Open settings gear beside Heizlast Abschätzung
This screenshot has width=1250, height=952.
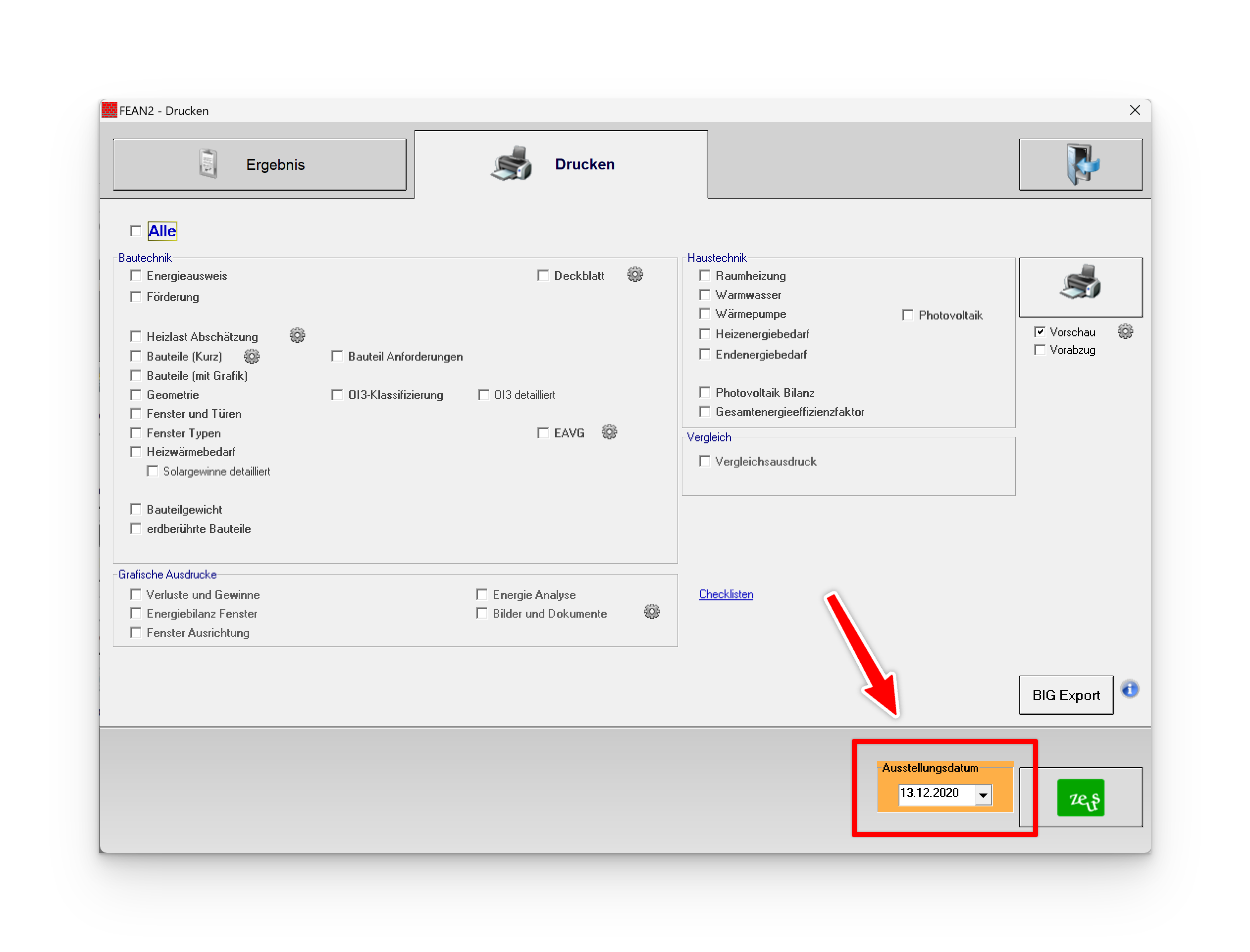coord(297,335)
